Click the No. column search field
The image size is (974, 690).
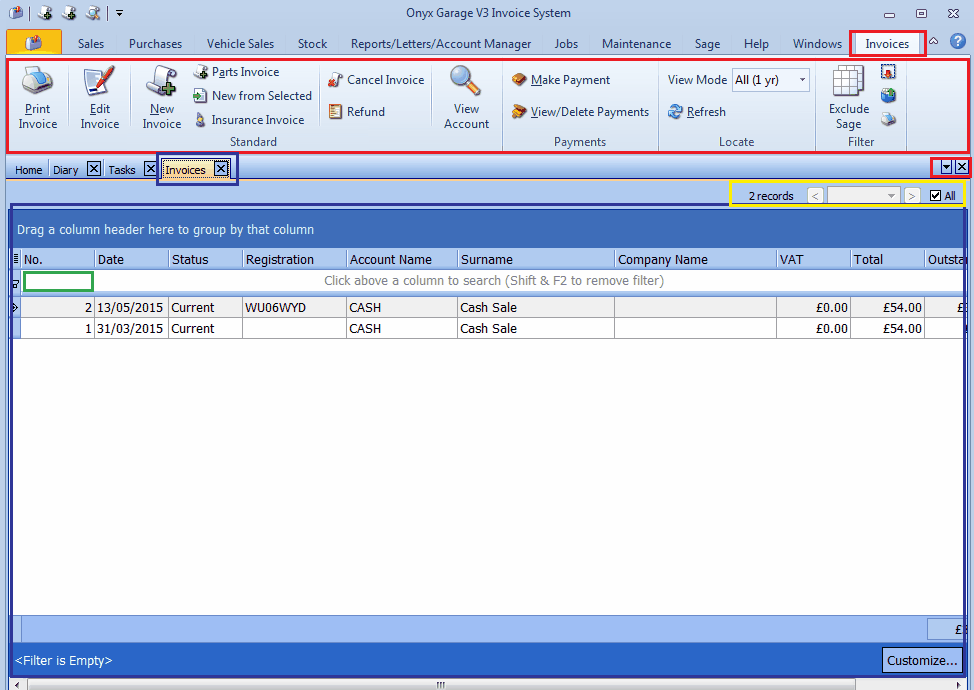58,281
